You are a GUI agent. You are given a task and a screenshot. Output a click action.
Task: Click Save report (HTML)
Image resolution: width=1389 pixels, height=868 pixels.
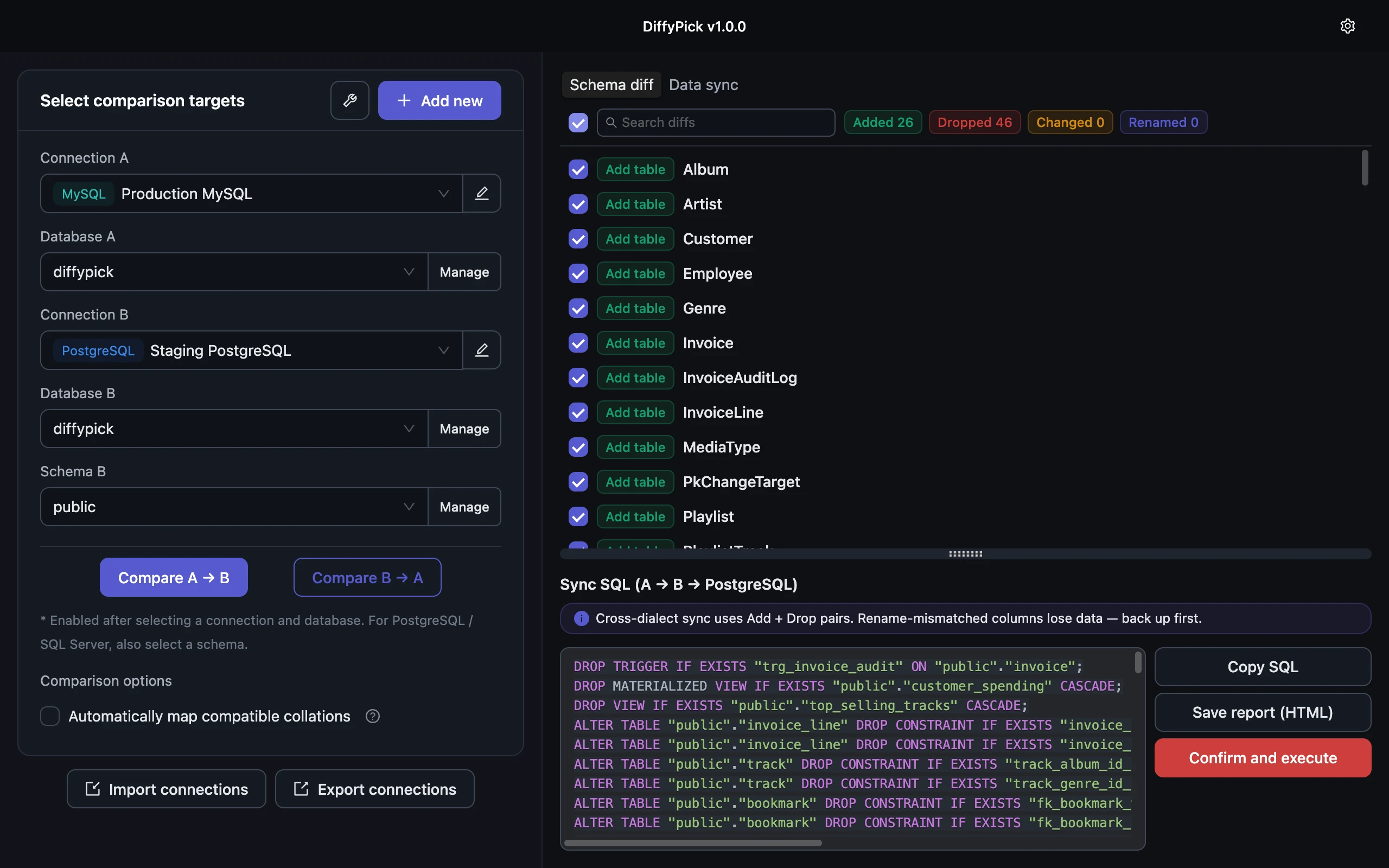point(1263,712)
